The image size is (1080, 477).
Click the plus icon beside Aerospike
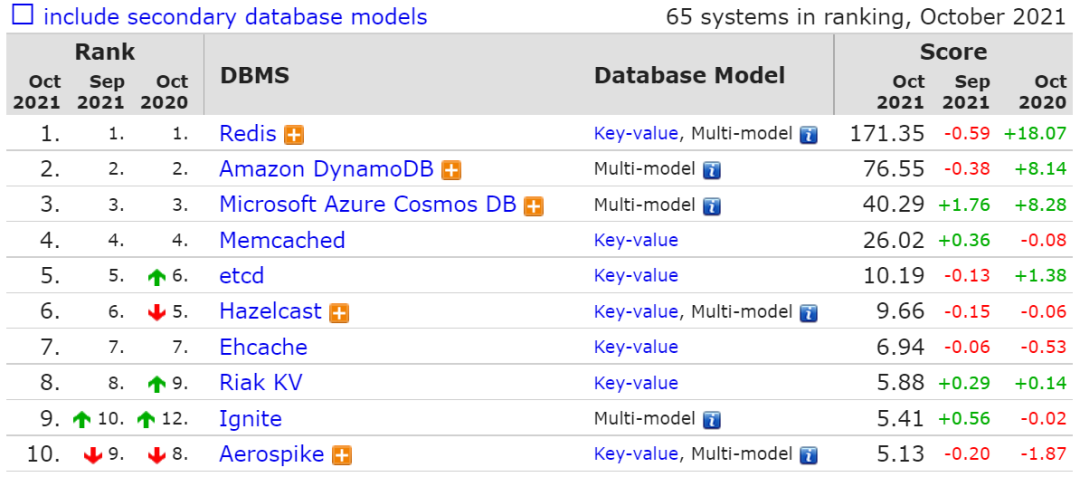pyautogui.click(x=342, y=455)
